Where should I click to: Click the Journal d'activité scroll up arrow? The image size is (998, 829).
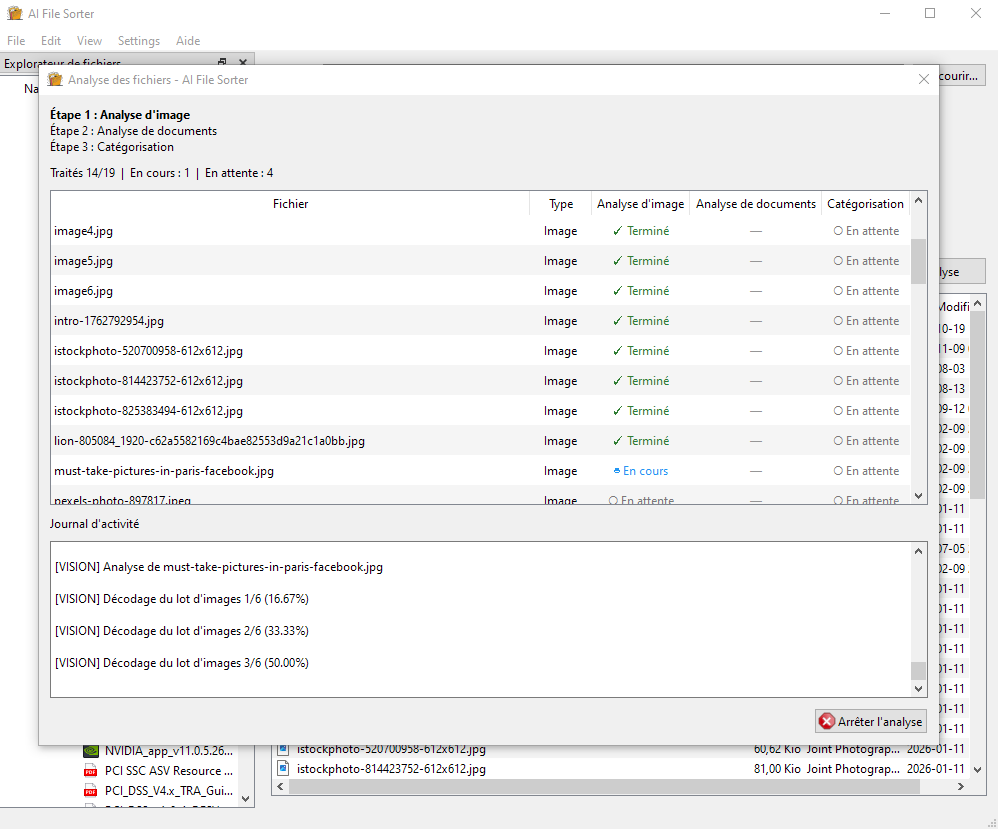point(918,551)
